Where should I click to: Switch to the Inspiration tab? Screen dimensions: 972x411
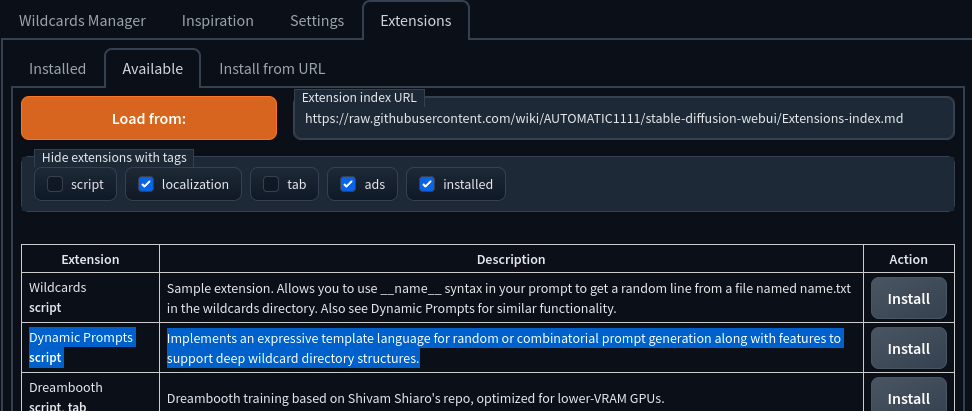pos(217,20)
